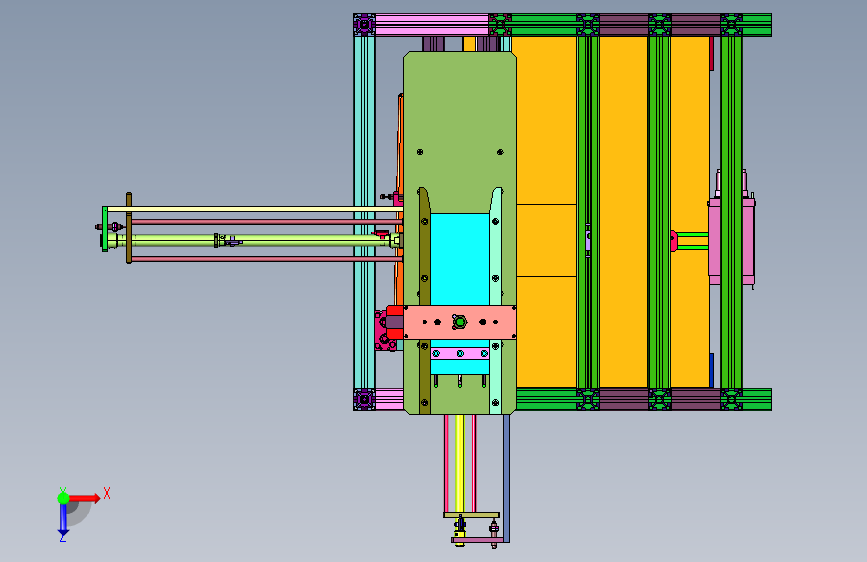Select the cyan vertical aluminum profile at left
867x562 pixels.
(364, 212)
